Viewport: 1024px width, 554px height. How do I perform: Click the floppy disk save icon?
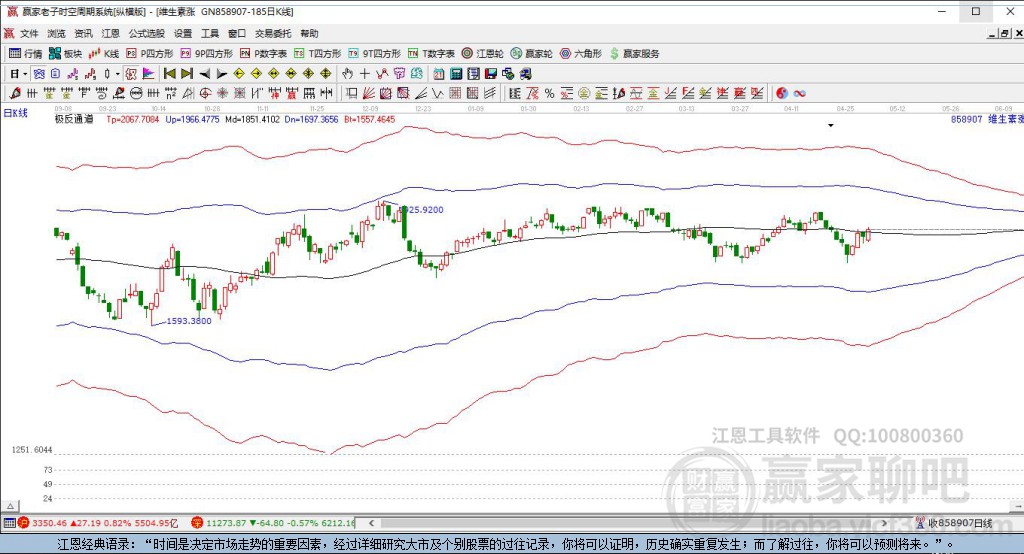pyautogui.click(x=491, y=74)
